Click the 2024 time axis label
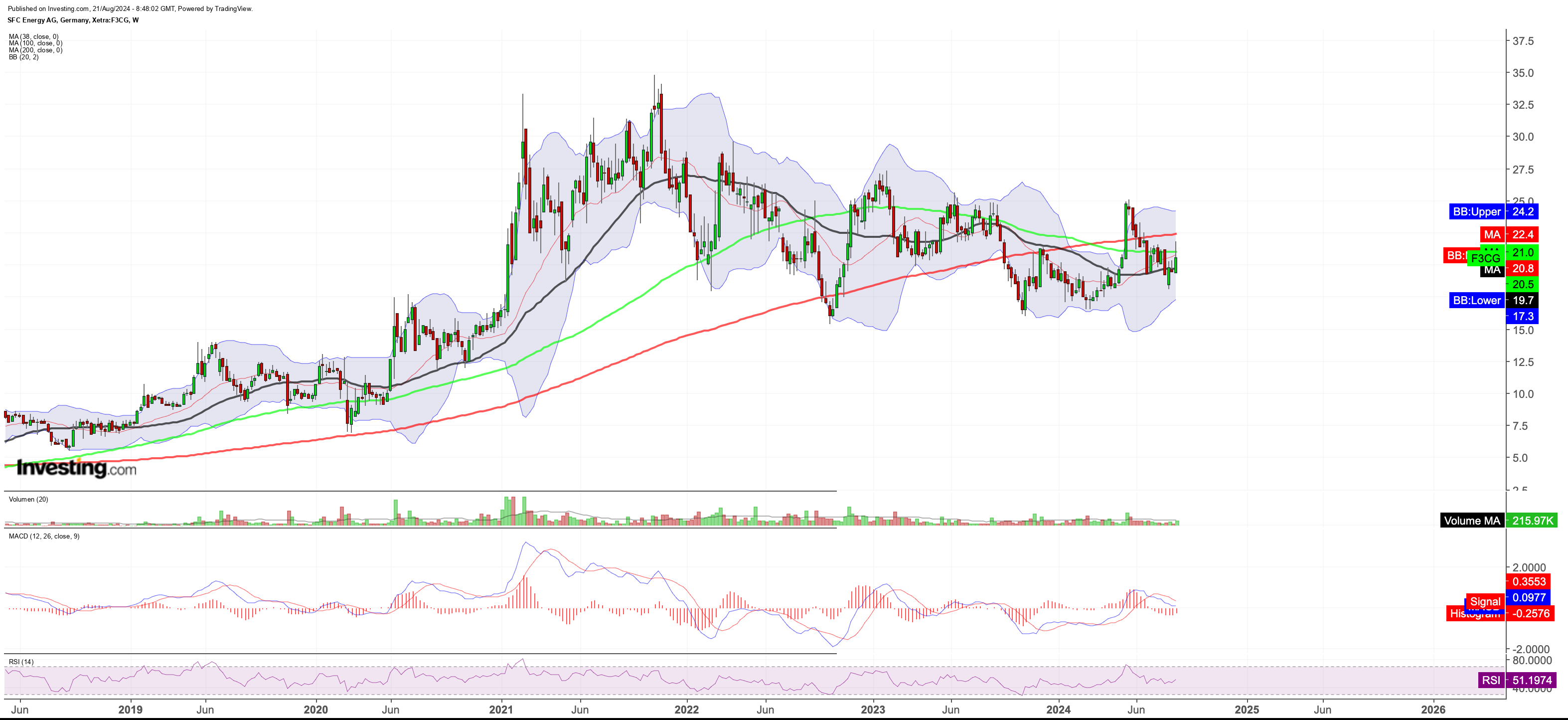1568x720 pixels. 1059,710
